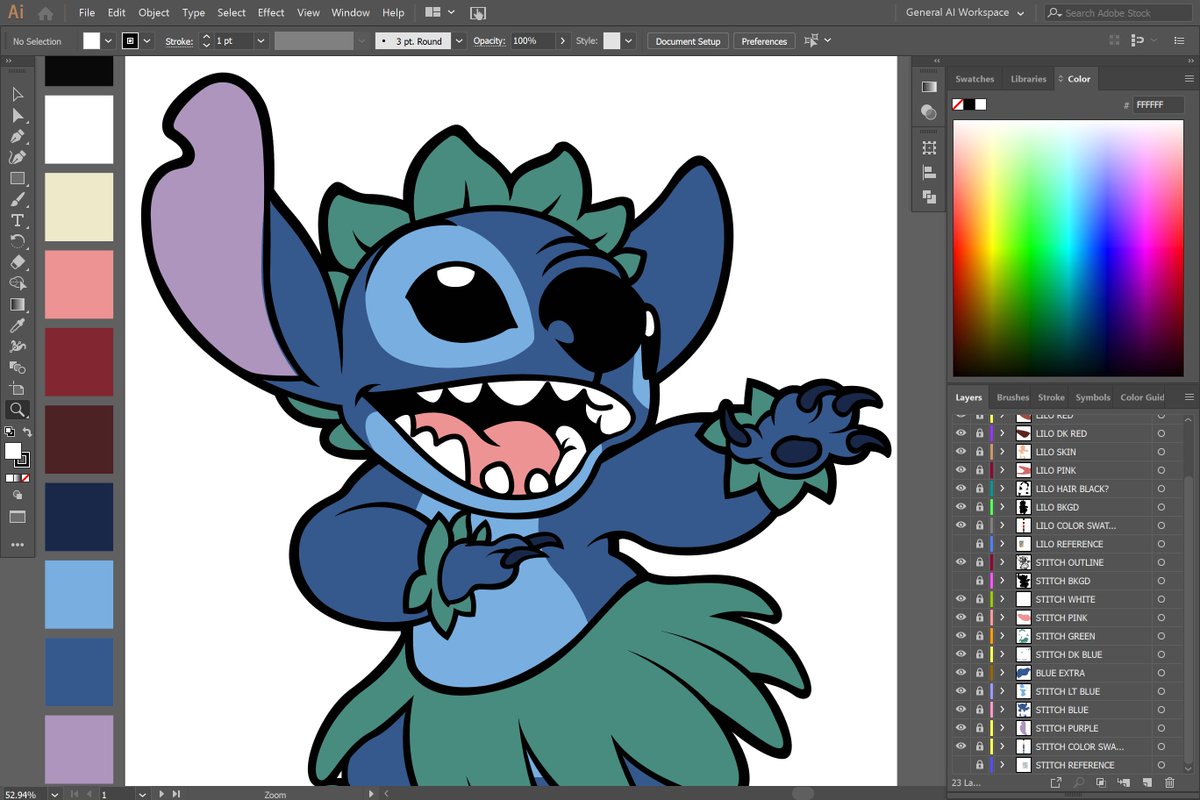Open the Style dropdown
1200x800 pixels.
pos(630,41)
